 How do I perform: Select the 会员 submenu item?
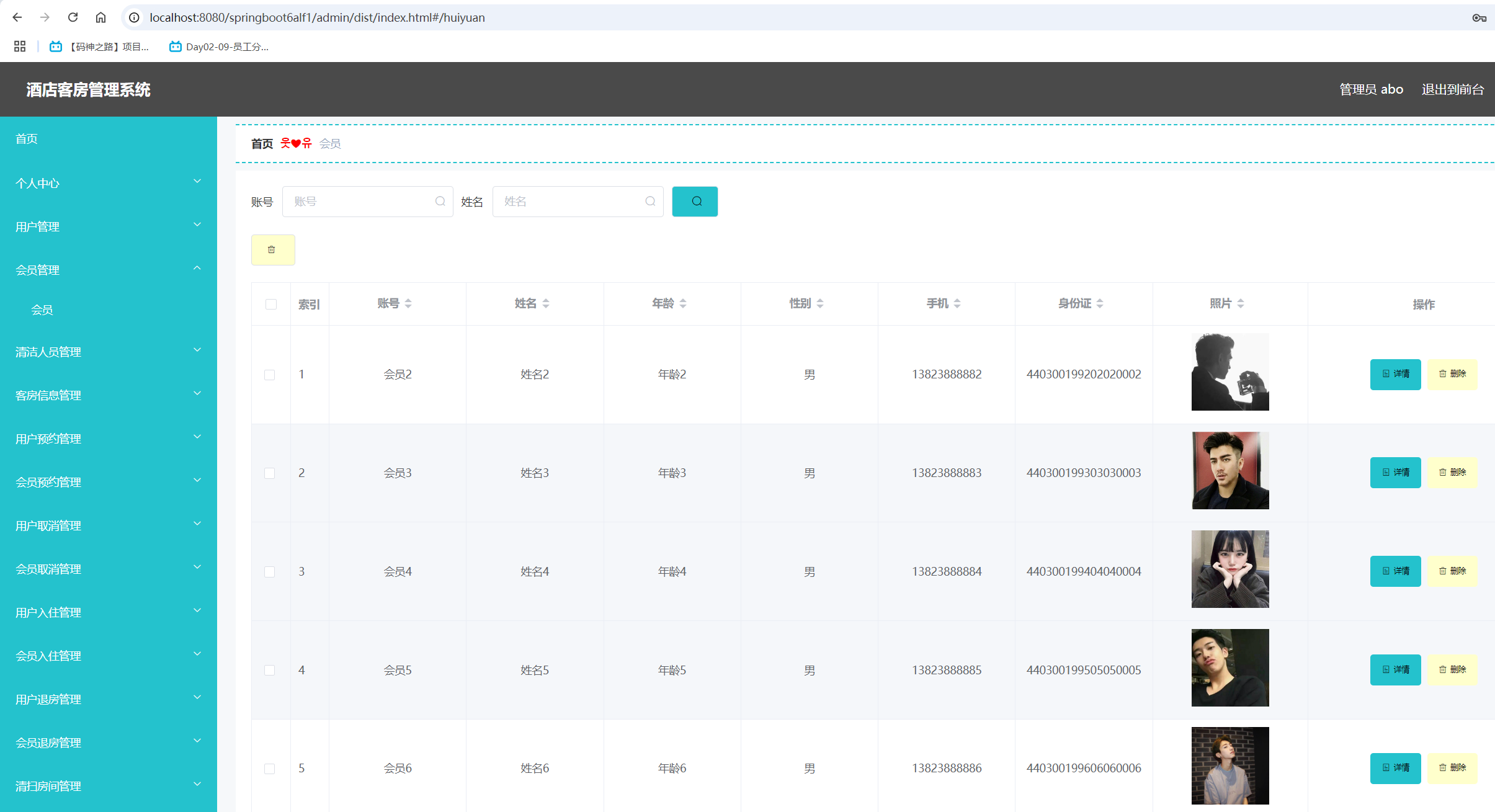[42, 310]
